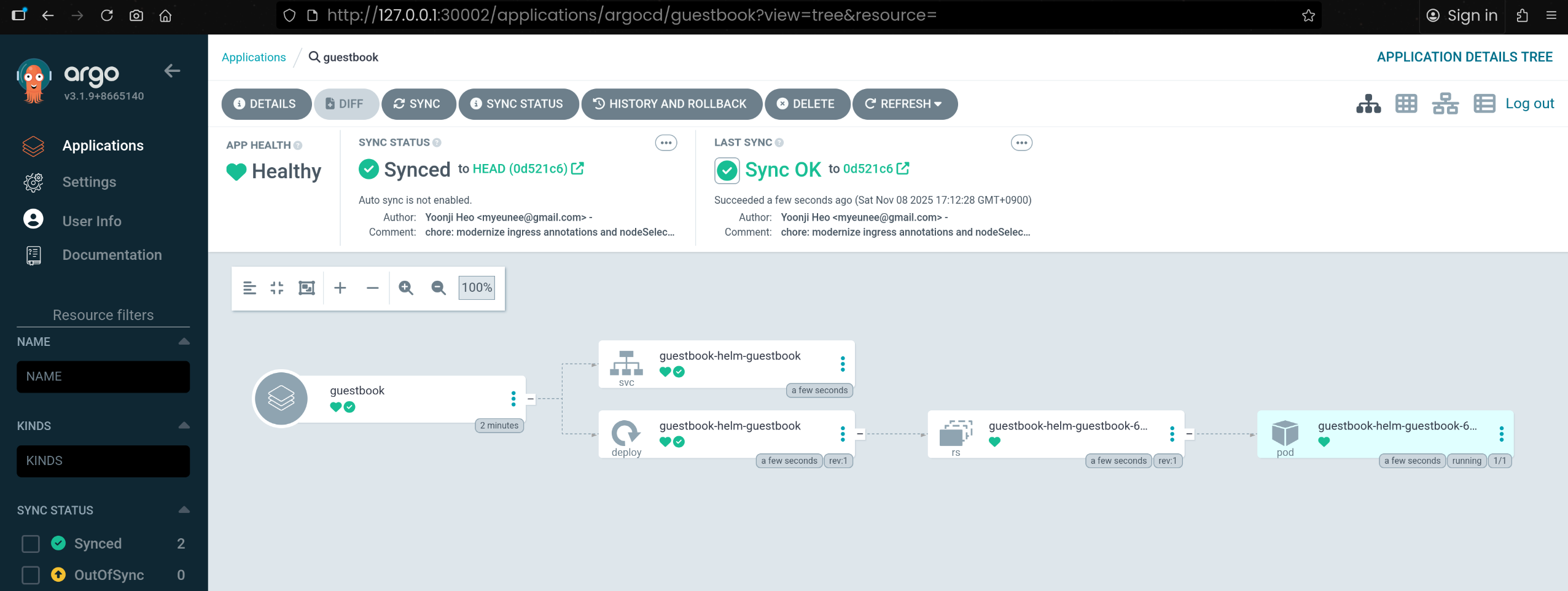Open SYNC STATUS details button
The width and height of the screenshot is (1568, 591).
pyautogui.click(x=518, y=104)
